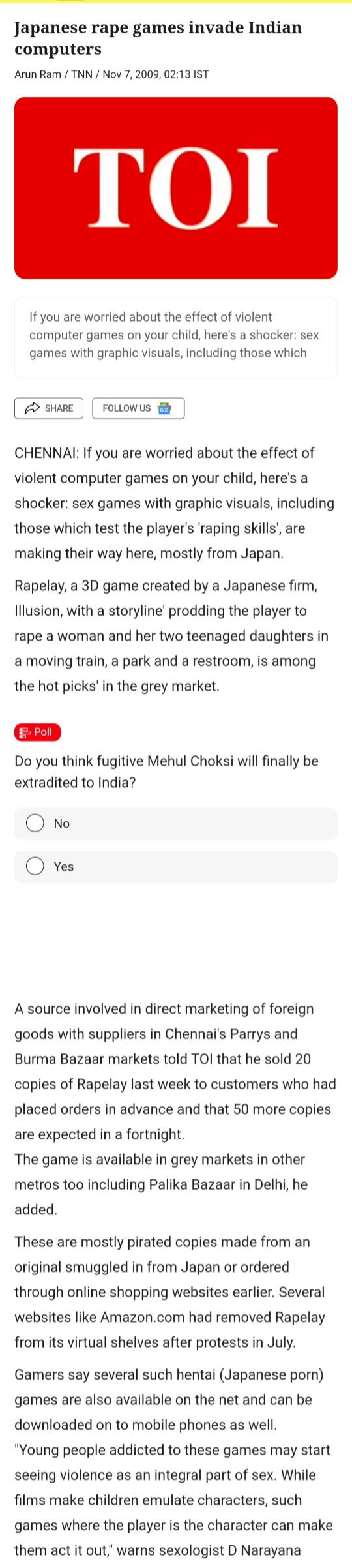Tap the share arrow icon
The width and height of the screenshot is (352, 1568).
32,408
